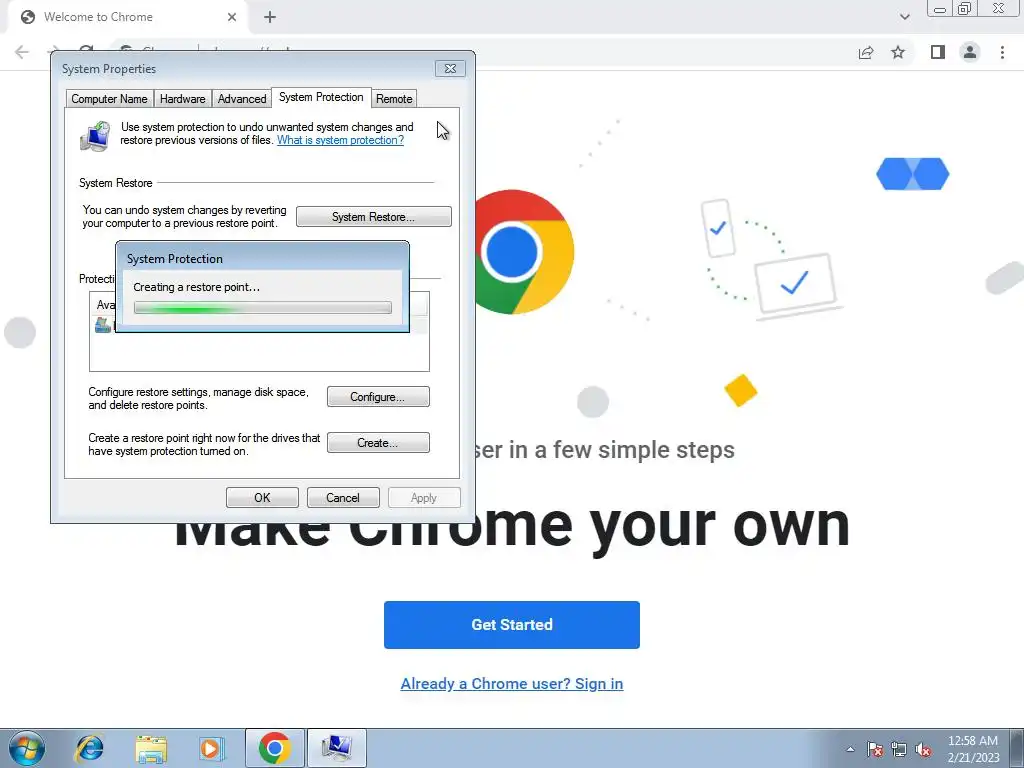Open Chrome profile avatar menu
The image size is (1024, 768).
[970, 52]
